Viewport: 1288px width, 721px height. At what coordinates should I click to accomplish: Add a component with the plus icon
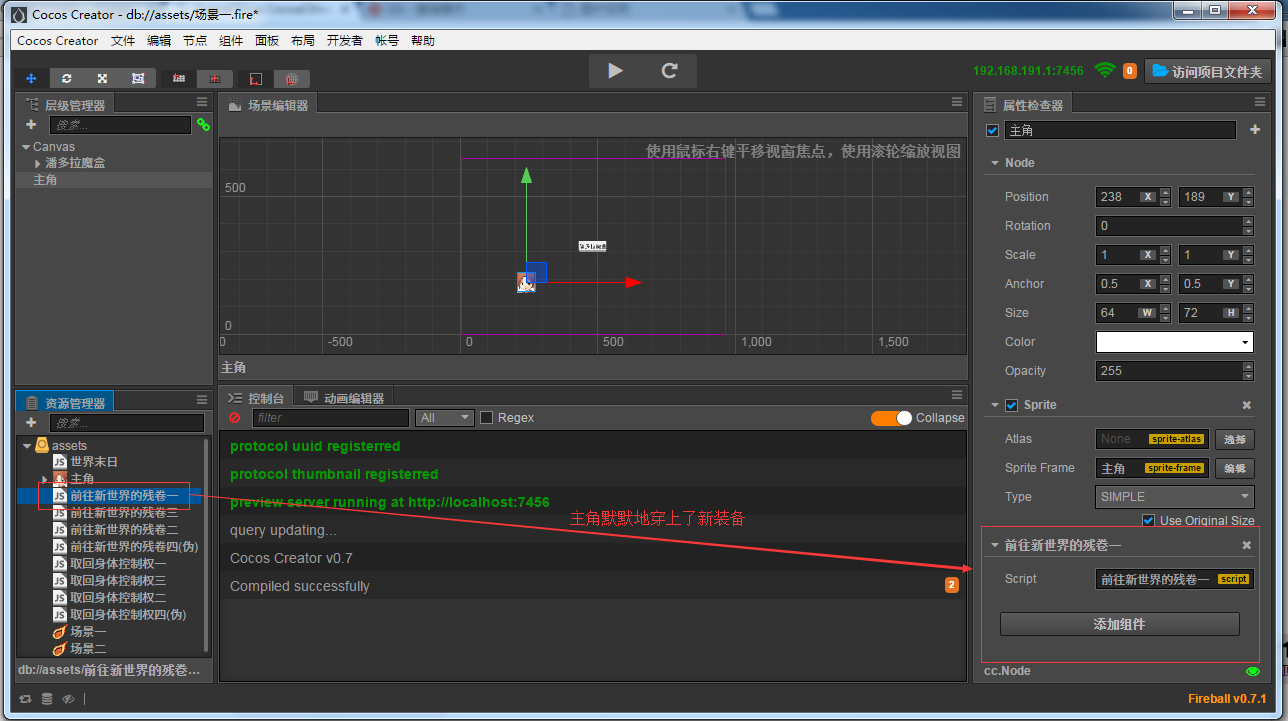coord(1255,130)
